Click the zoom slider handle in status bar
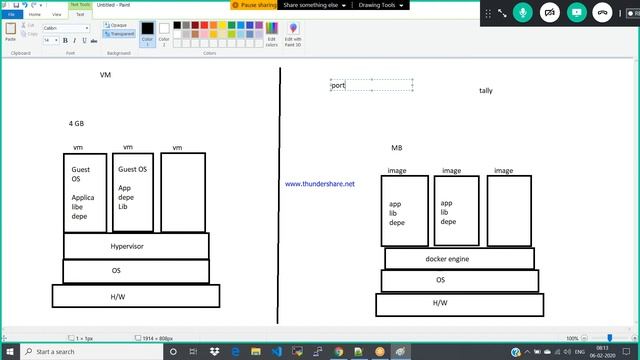The image size is (640, 360). point(609,338)
